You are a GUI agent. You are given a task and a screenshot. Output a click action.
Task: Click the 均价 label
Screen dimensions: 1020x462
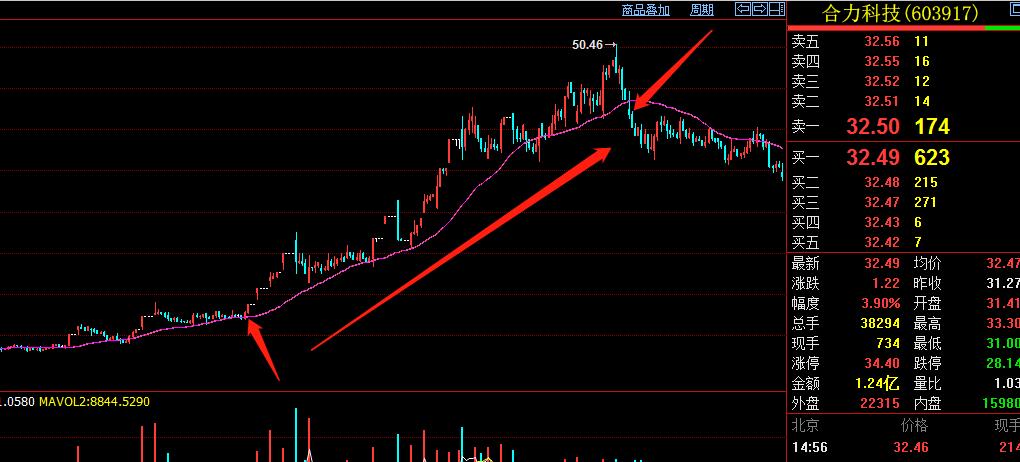coord(927,264)
